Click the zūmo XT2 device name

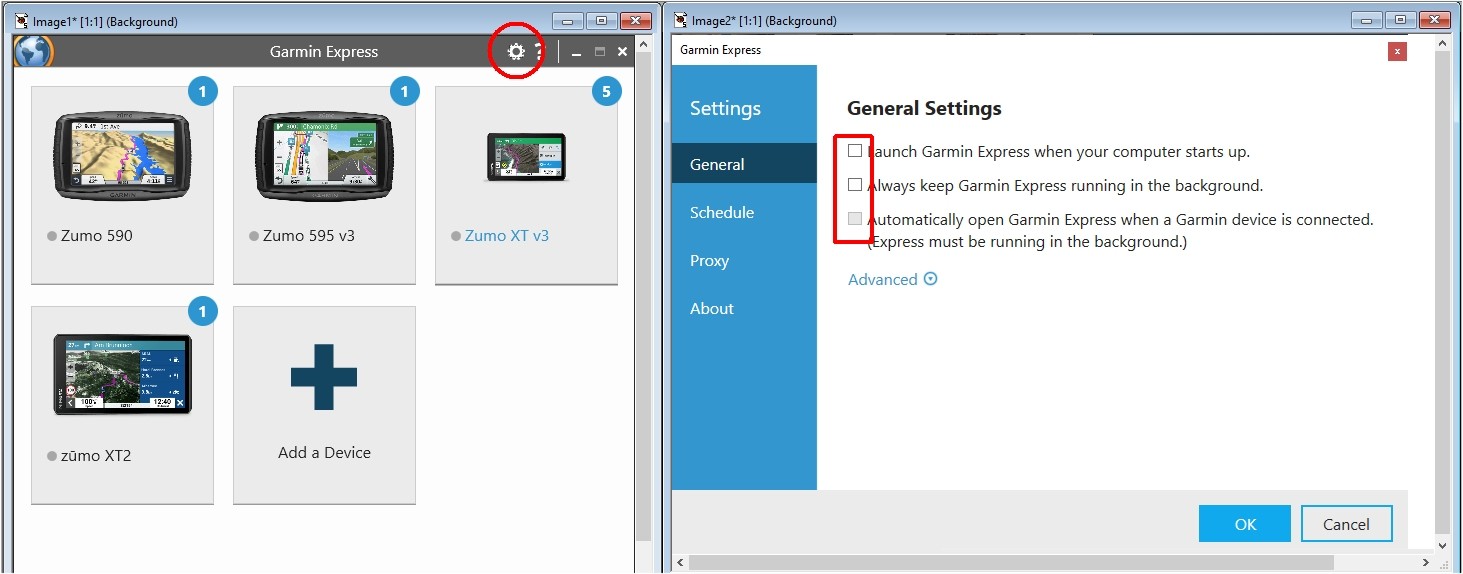96,456
